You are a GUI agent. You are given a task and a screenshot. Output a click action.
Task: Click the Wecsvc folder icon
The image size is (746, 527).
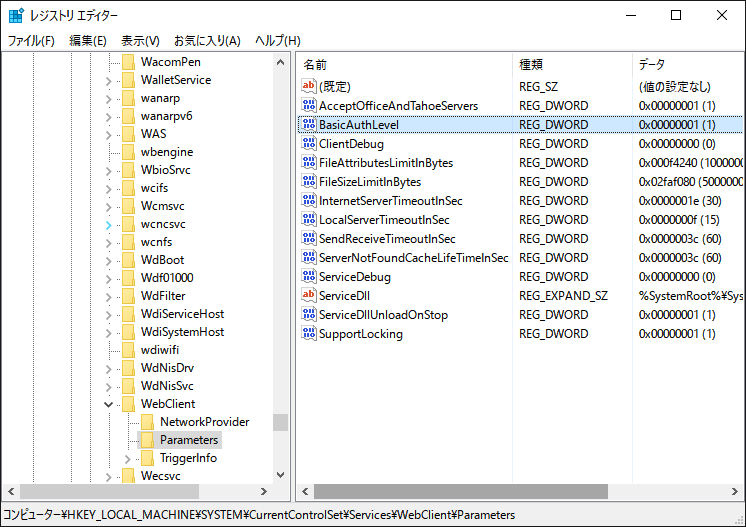pos(128,476)
